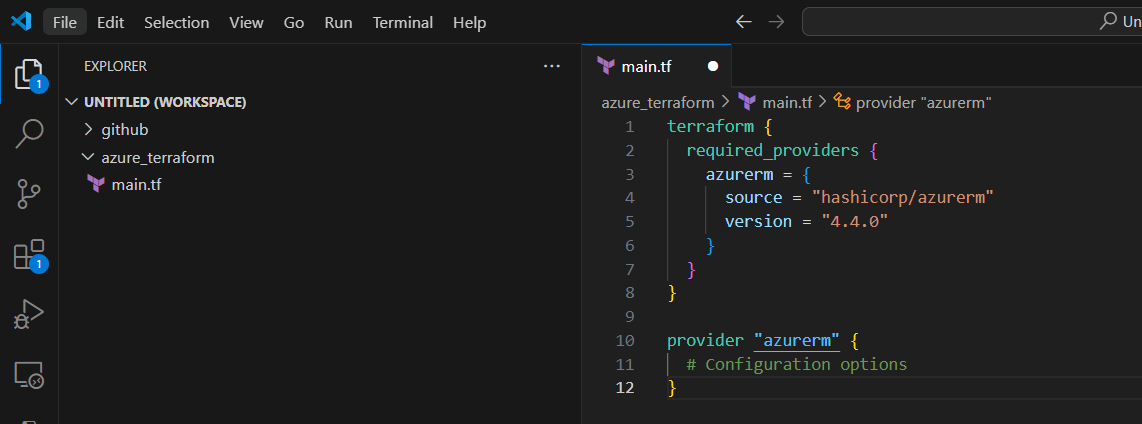
Task: Click the "version" attribute on line 5
Action: pyautogui.click(x=758, y=221)
